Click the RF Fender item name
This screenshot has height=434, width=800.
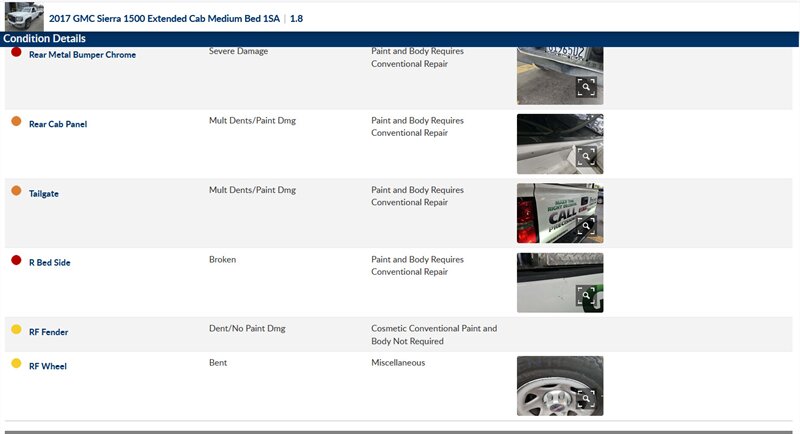[48, 332]
